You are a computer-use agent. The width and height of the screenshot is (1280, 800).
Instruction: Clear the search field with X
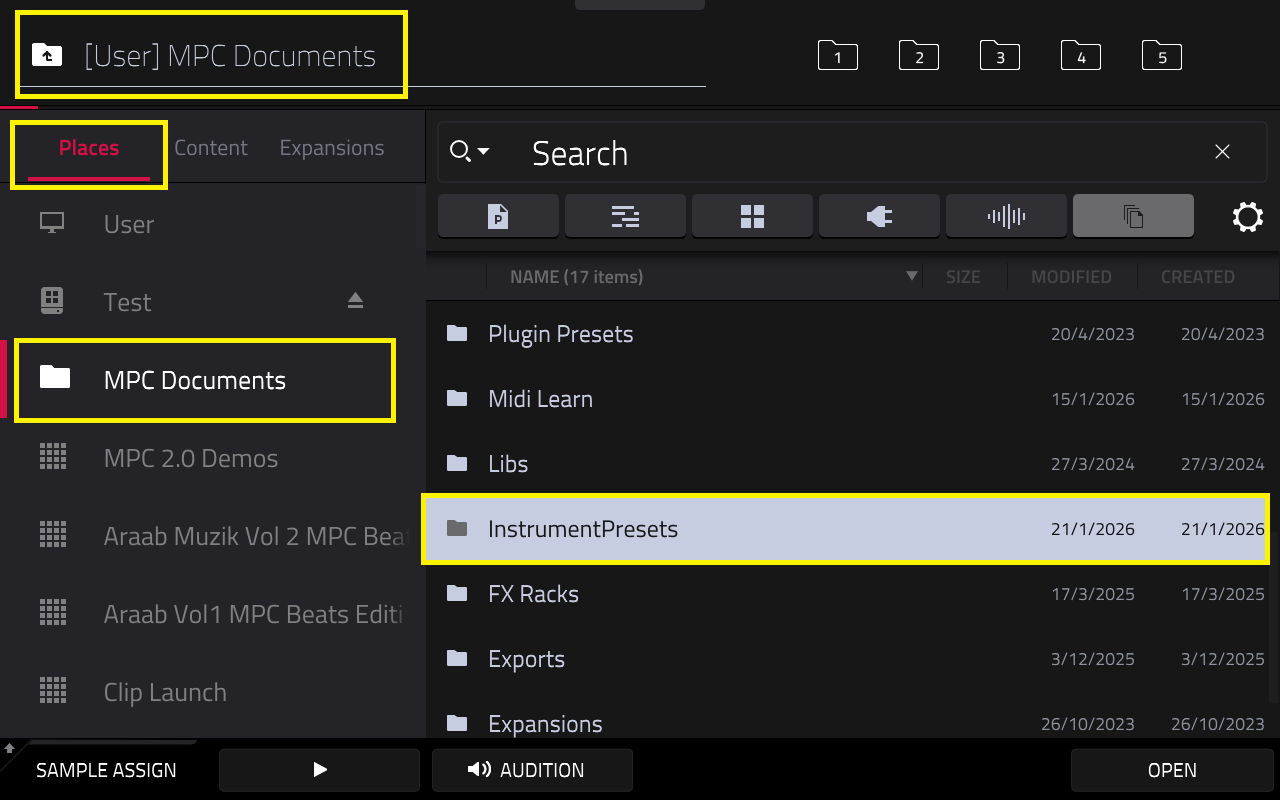(1222, 152)
